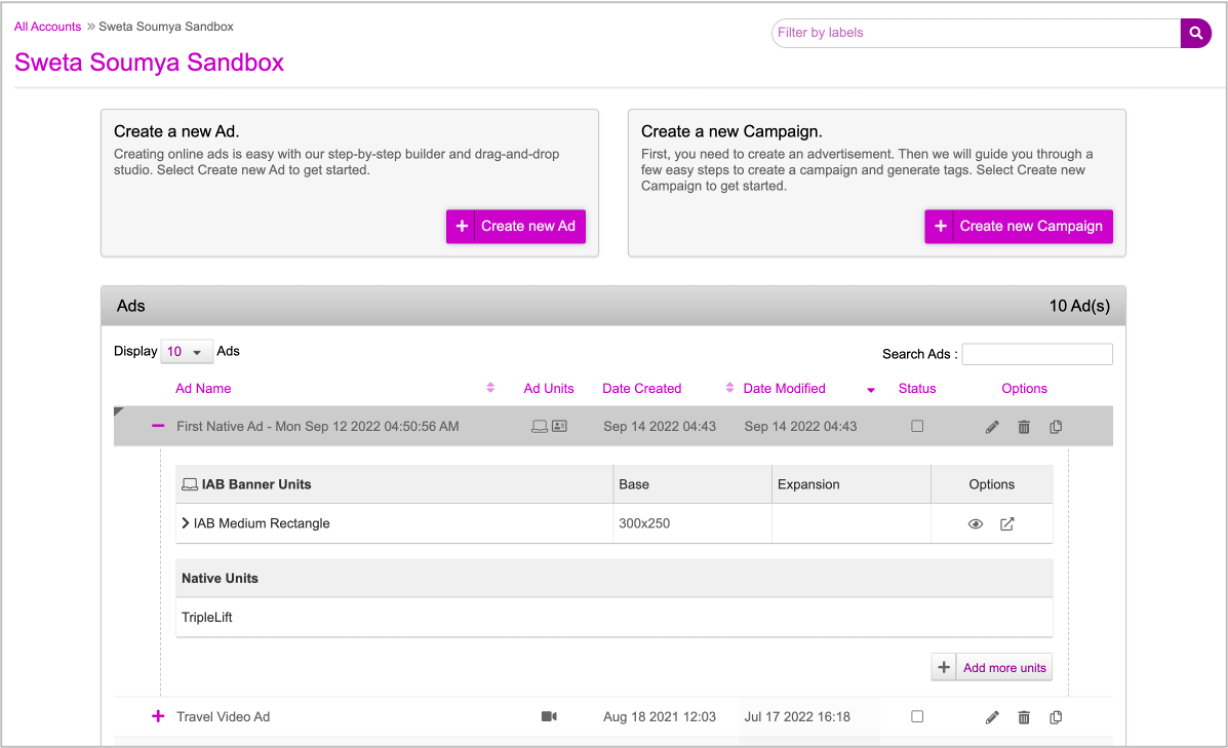This screenshot has height=748, width=1228.
Task: Edit the First Native Ad with pencil icon
Action: (992, 427)
